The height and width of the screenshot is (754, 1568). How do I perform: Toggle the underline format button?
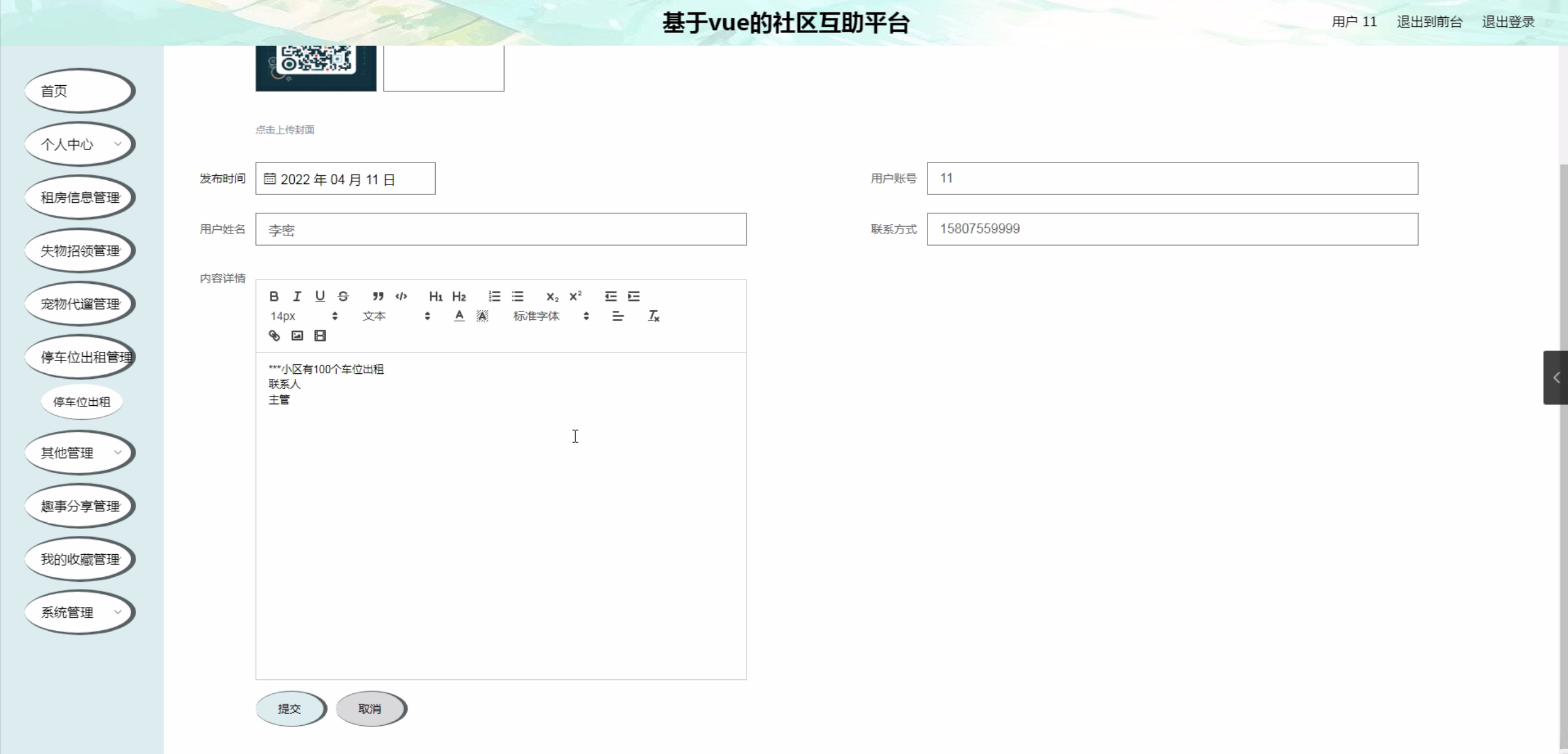(x=320, y=297)
